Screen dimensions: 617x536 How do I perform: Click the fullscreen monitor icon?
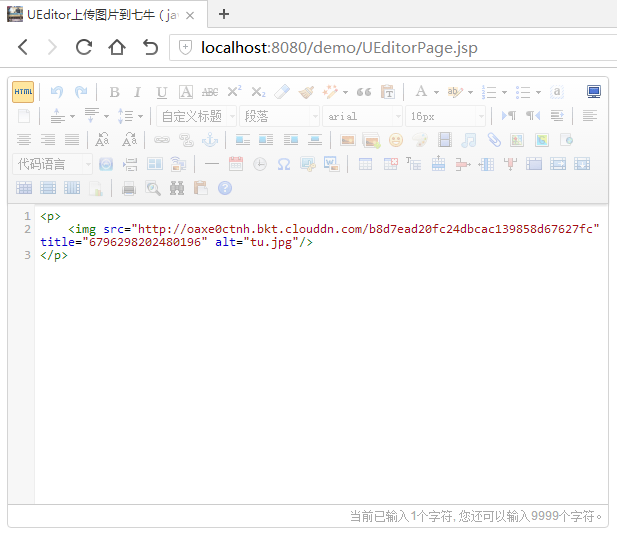coord(594,92)
